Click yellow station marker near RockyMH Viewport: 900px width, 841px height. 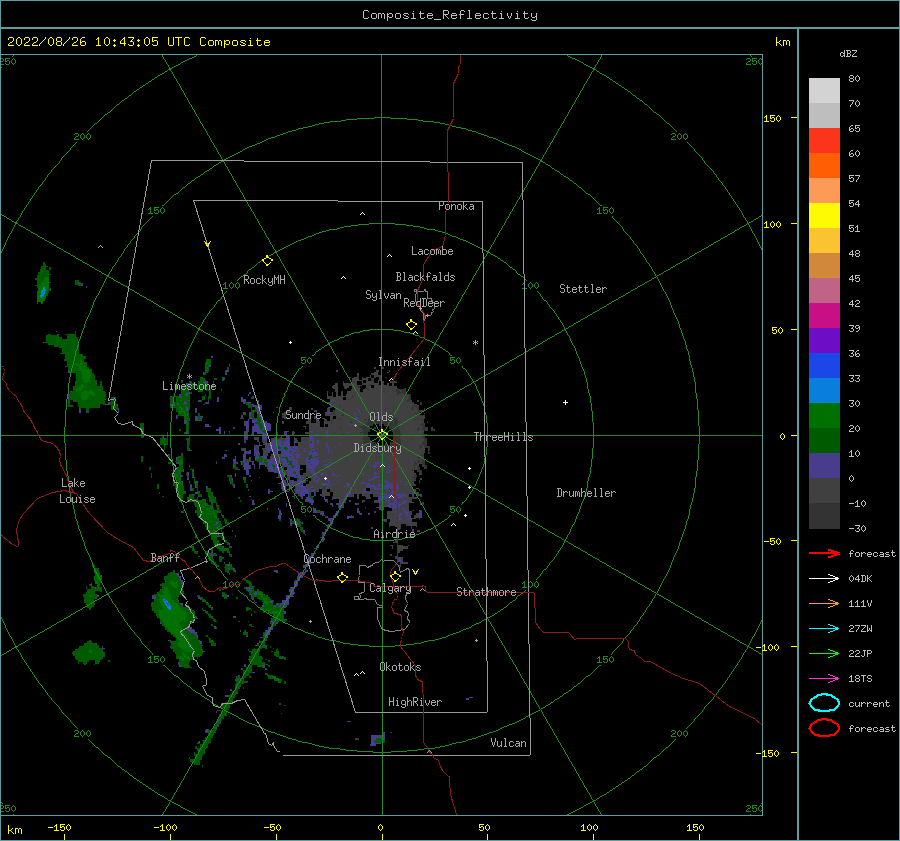tap(267, 261)
